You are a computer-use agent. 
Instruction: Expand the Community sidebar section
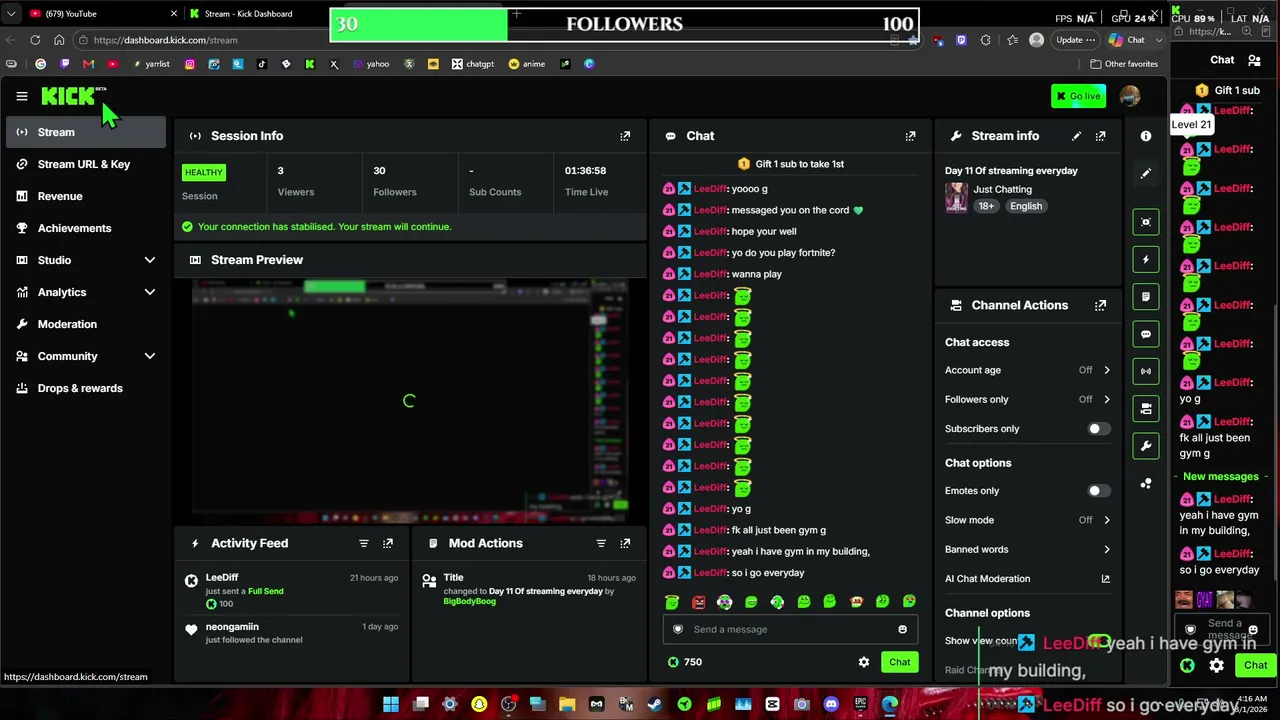pyautogui.click(x=150, y=356)
